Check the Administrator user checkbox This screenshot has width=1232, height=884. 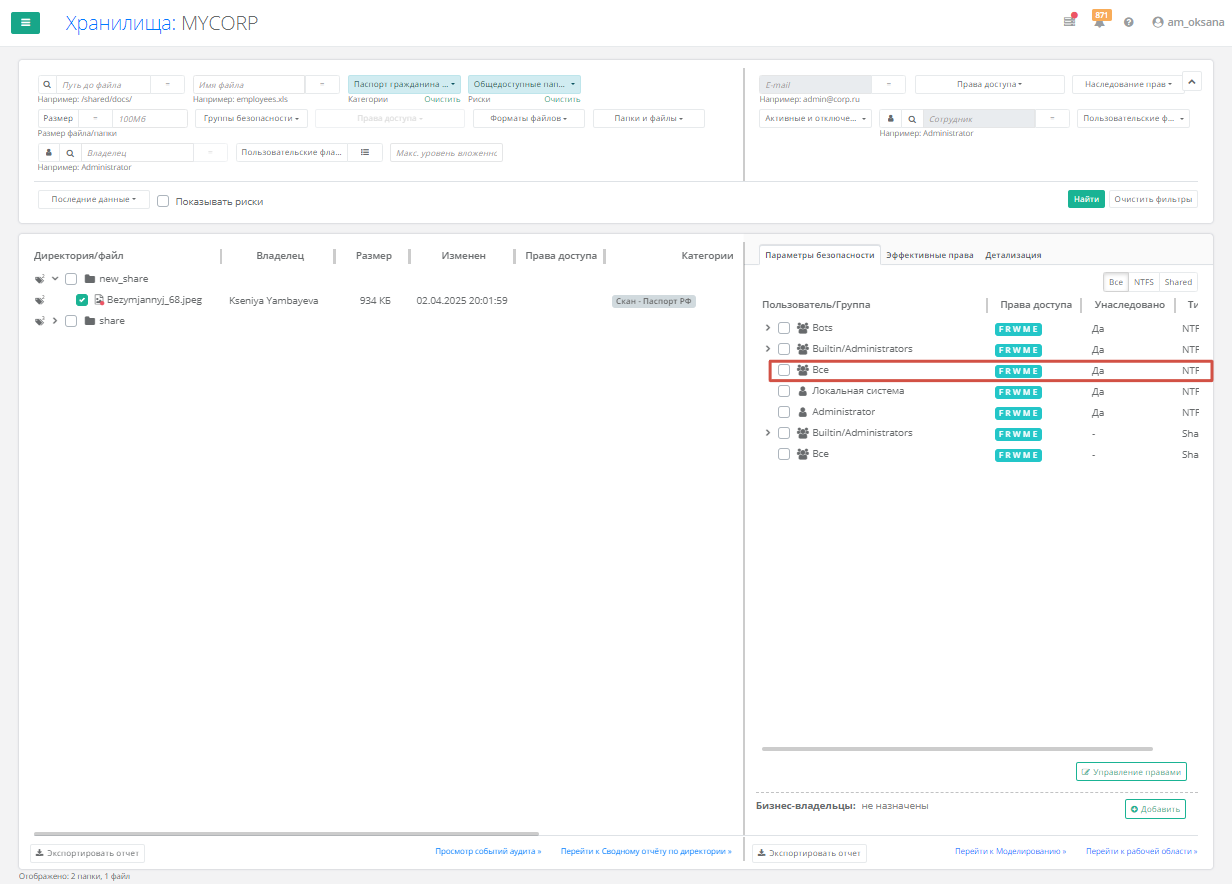point(784,412)
